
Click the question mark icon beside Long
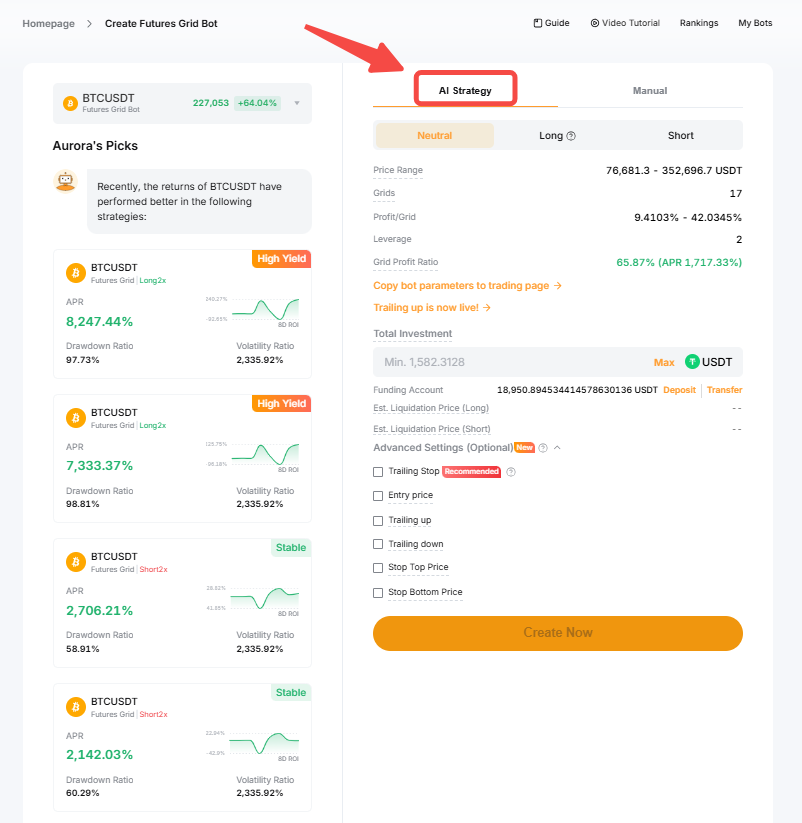point(571,136)
